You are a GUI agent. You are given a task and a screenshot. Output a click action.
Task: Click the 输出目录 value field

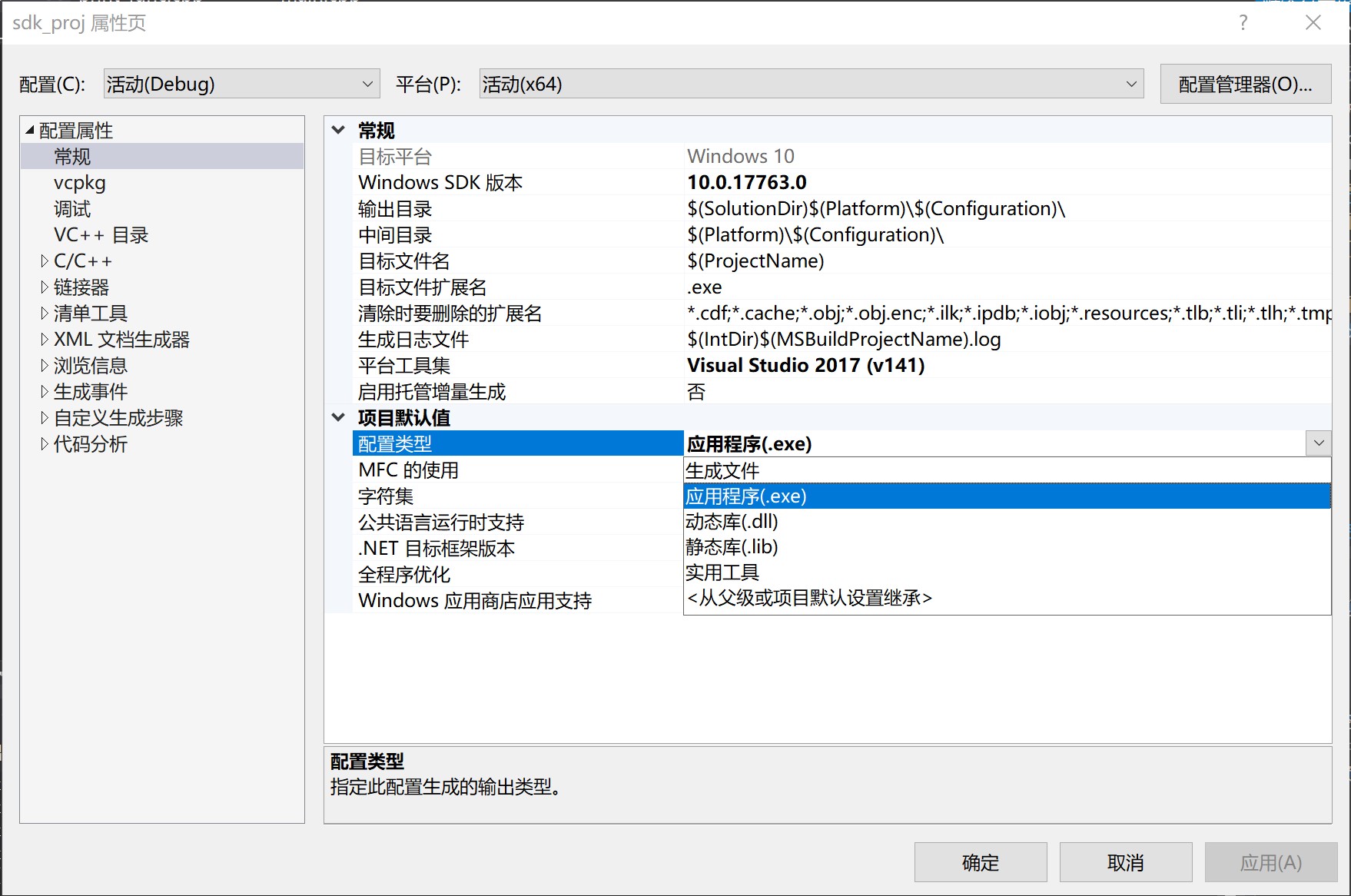tap(1007, 209)
